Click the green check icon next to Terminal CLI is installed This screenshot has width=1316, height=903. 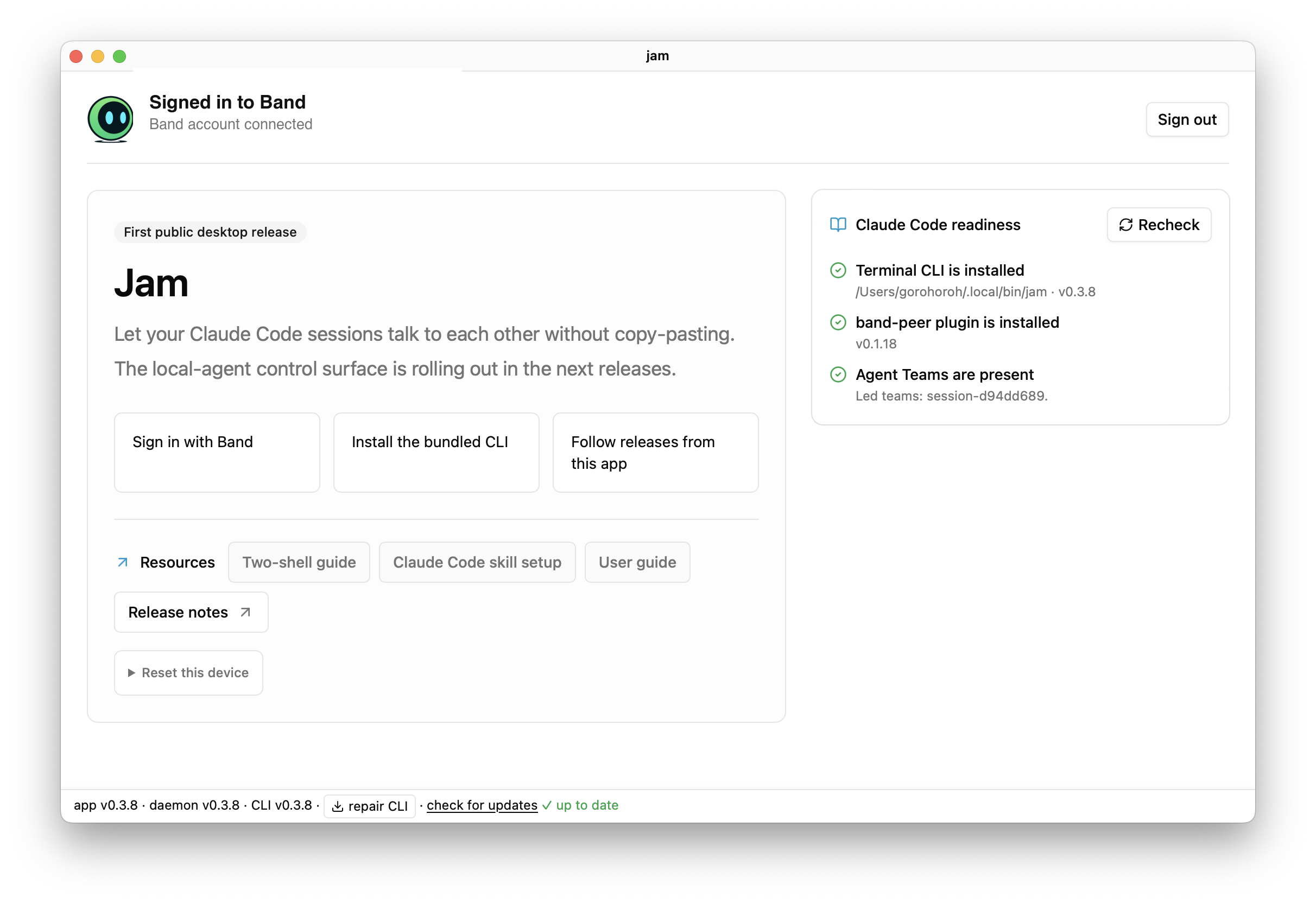click(x=838, y=271)
